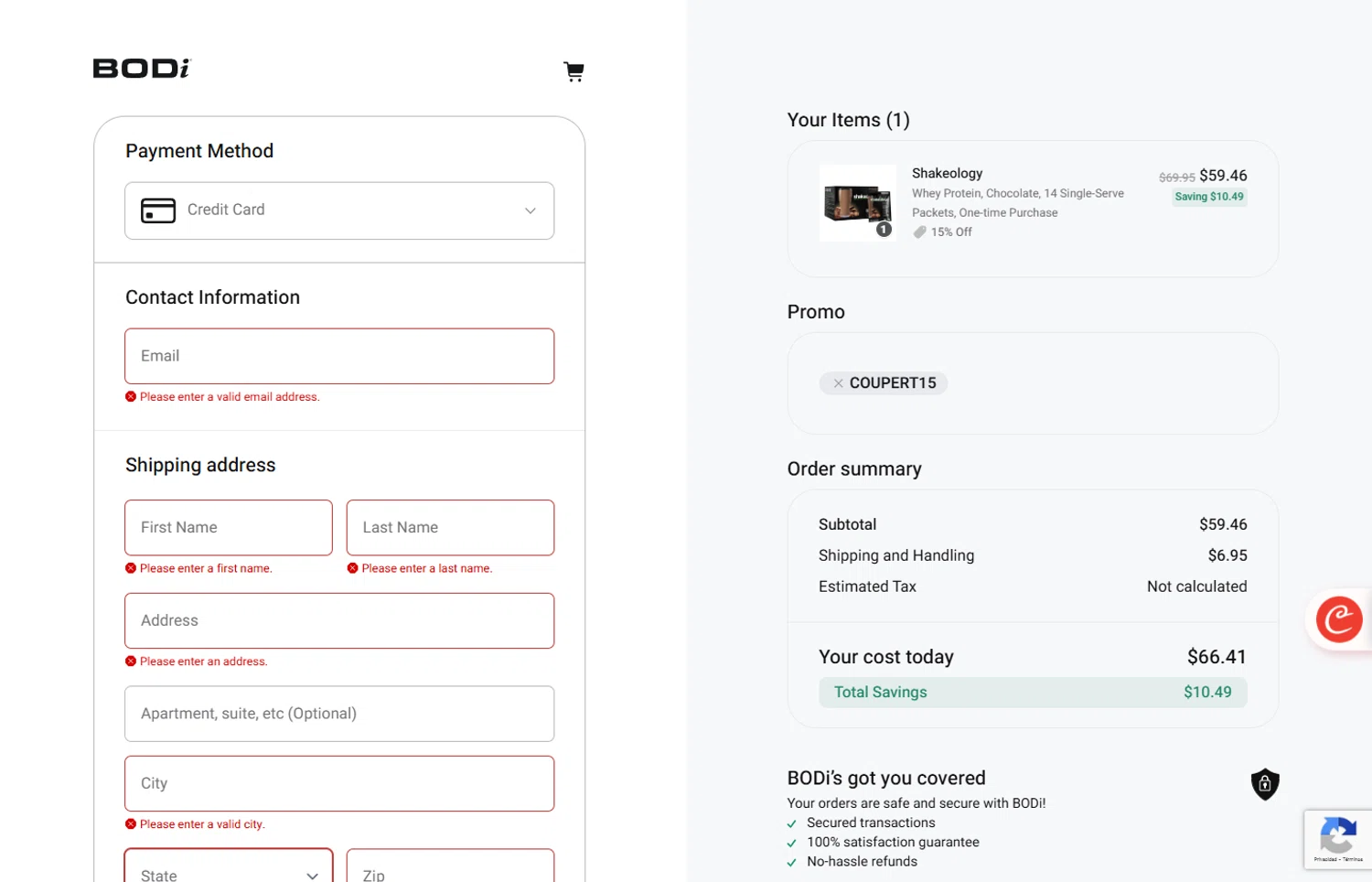
Task: Focus the Apartment, suite, etc field
Action: point(338,714)
